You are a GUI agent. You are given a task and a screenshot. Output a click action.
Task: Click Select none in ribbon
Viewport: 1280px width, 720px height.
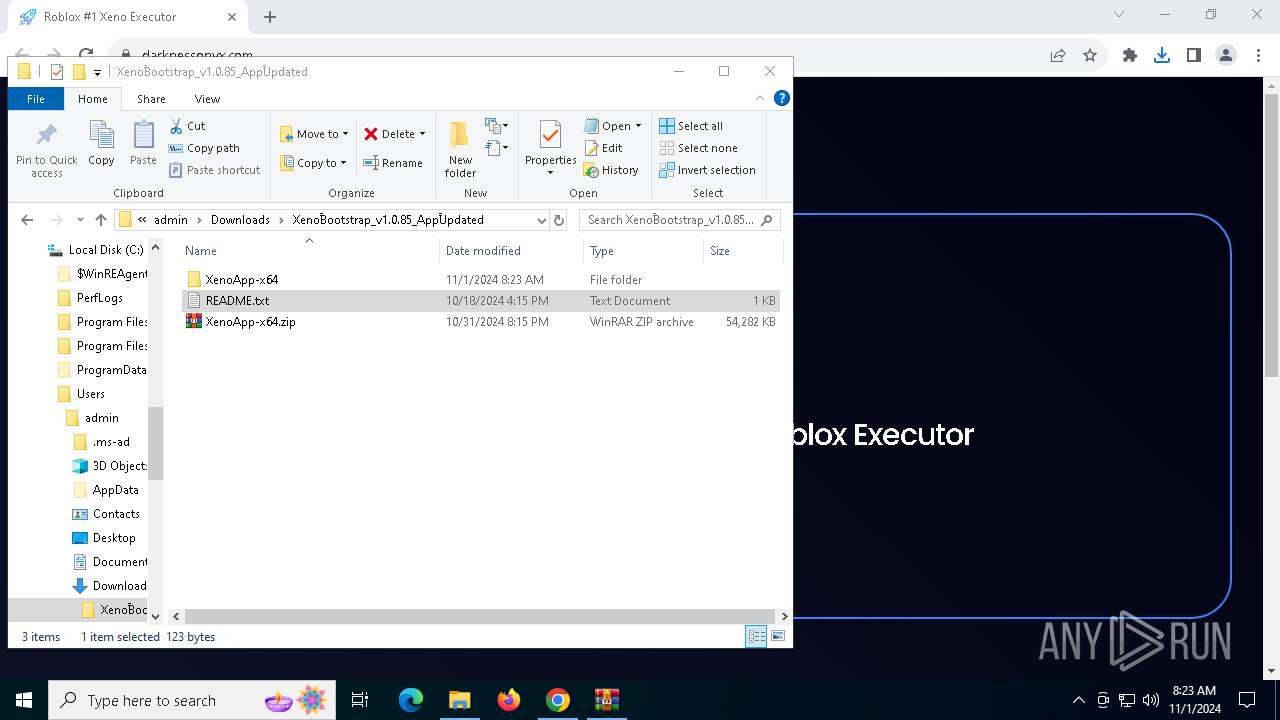(x=698, y=148)
